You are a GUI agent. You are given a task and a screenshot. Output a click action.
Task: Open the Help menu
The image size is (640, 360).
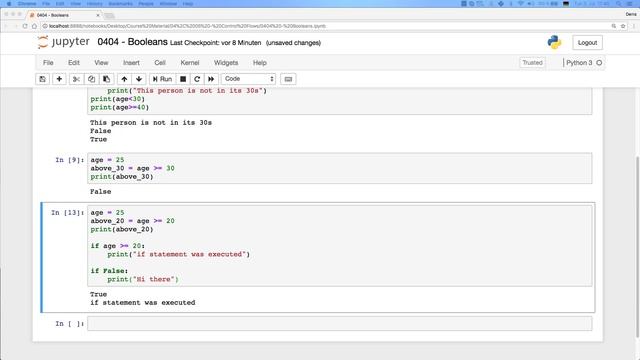click(260, 63)
